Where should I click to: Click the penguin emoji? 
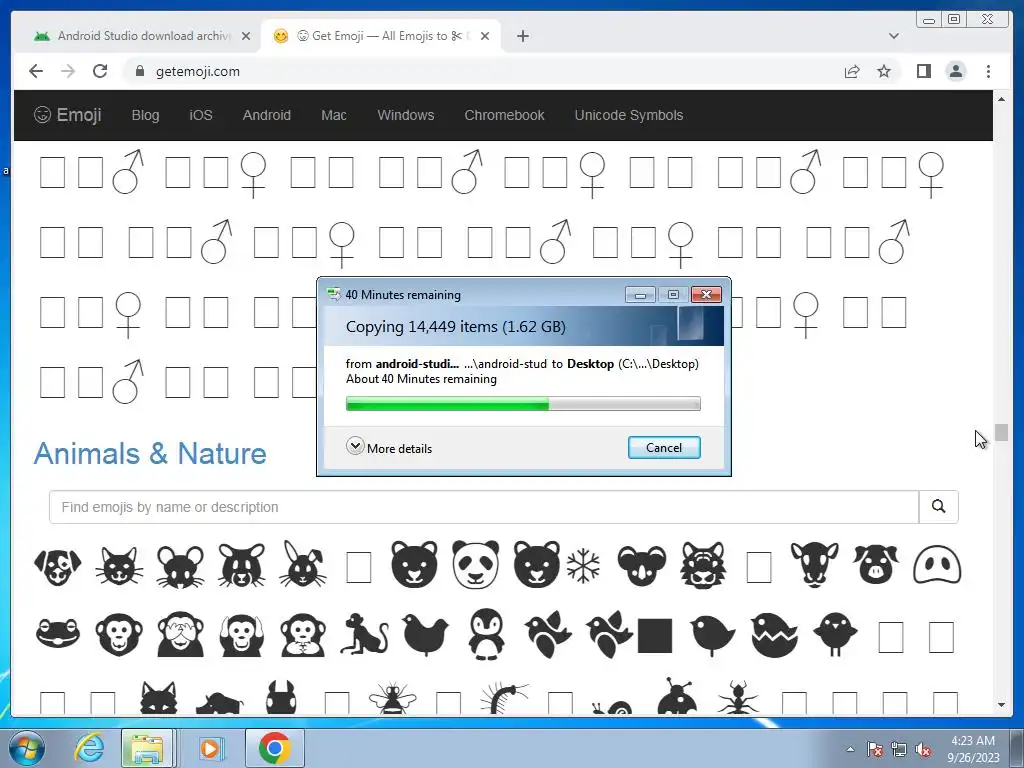click(487, 634)
